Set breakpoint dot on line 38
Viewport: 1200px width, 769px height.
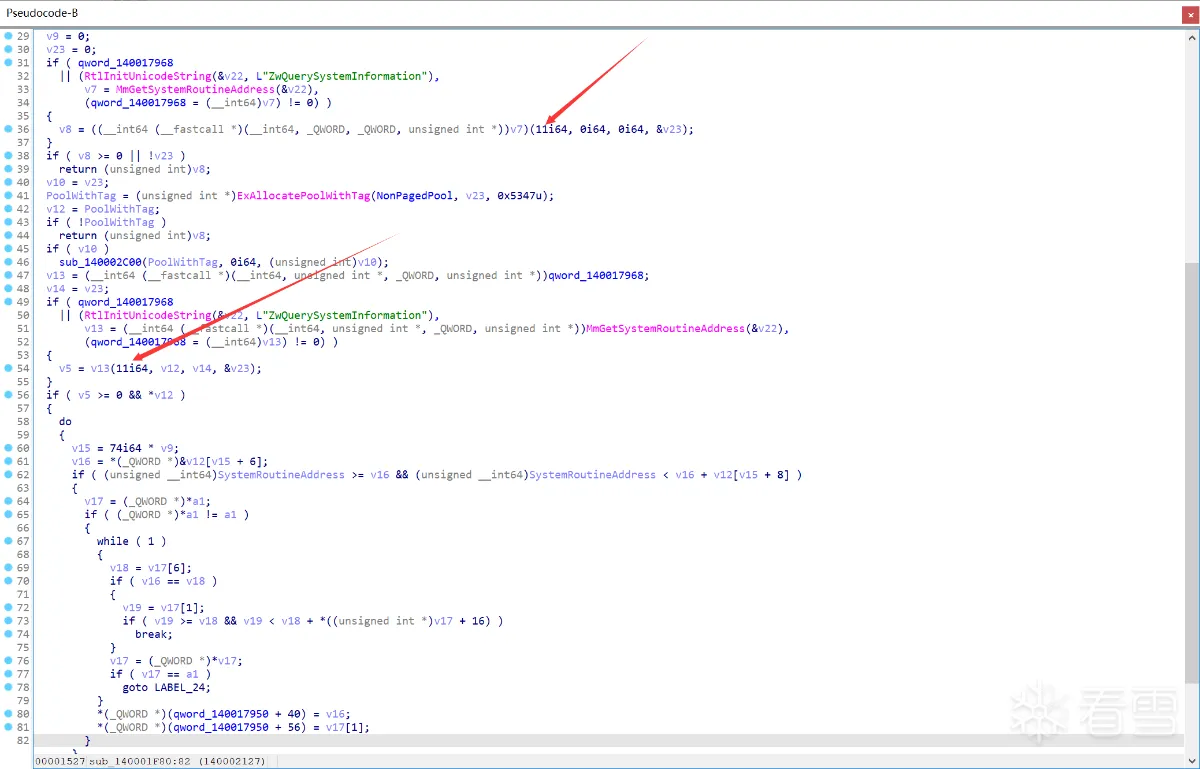[9, 155]
